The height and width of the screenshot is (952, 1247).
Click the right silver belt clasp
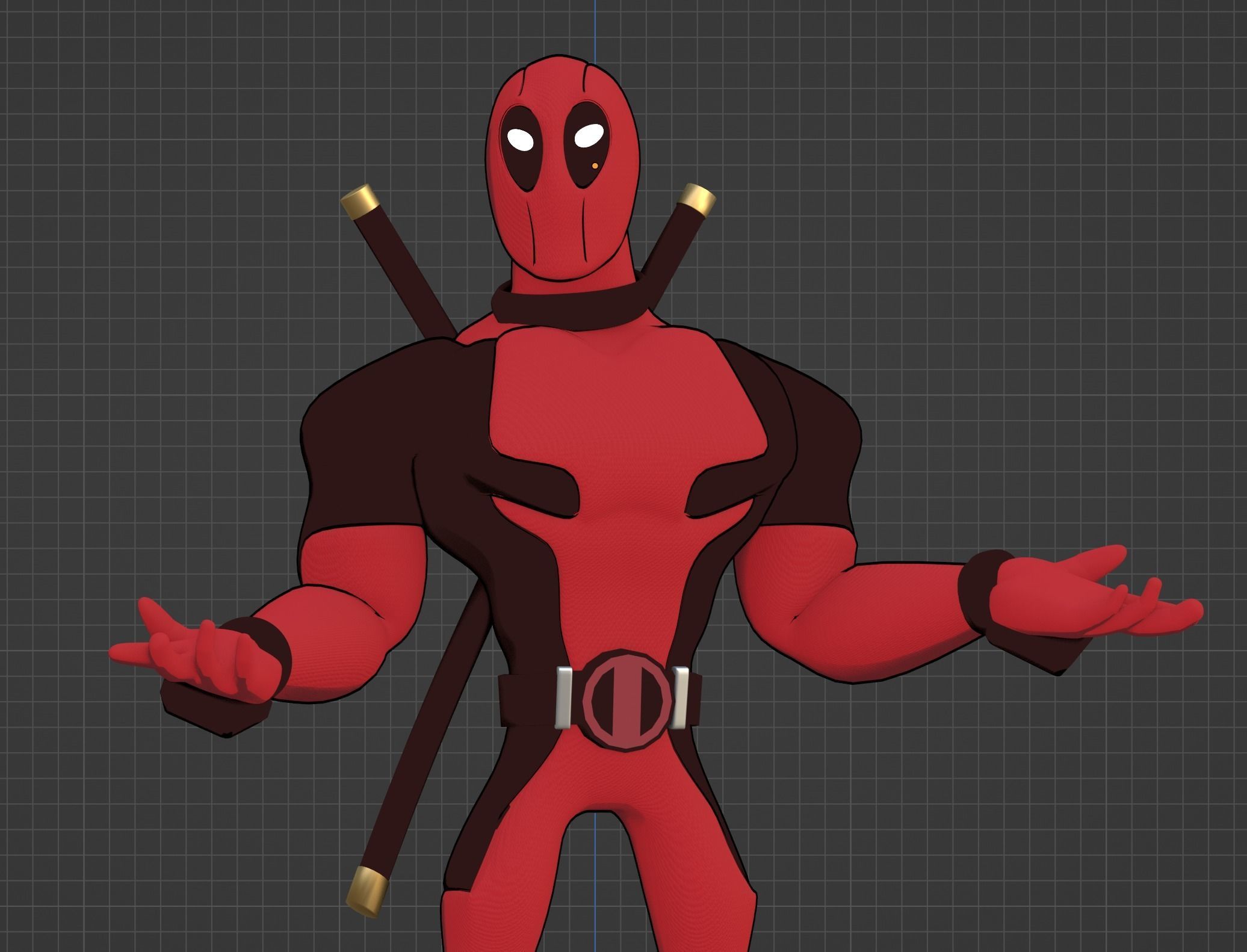point(681,696)
